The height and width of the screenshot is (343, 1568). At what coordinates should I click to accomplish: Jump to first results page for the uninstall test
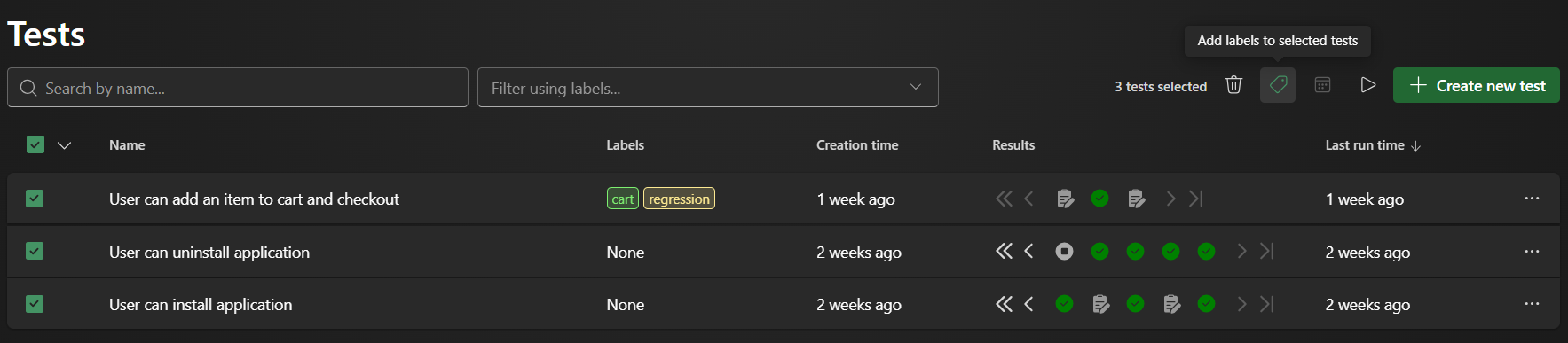pos(1004,252)
